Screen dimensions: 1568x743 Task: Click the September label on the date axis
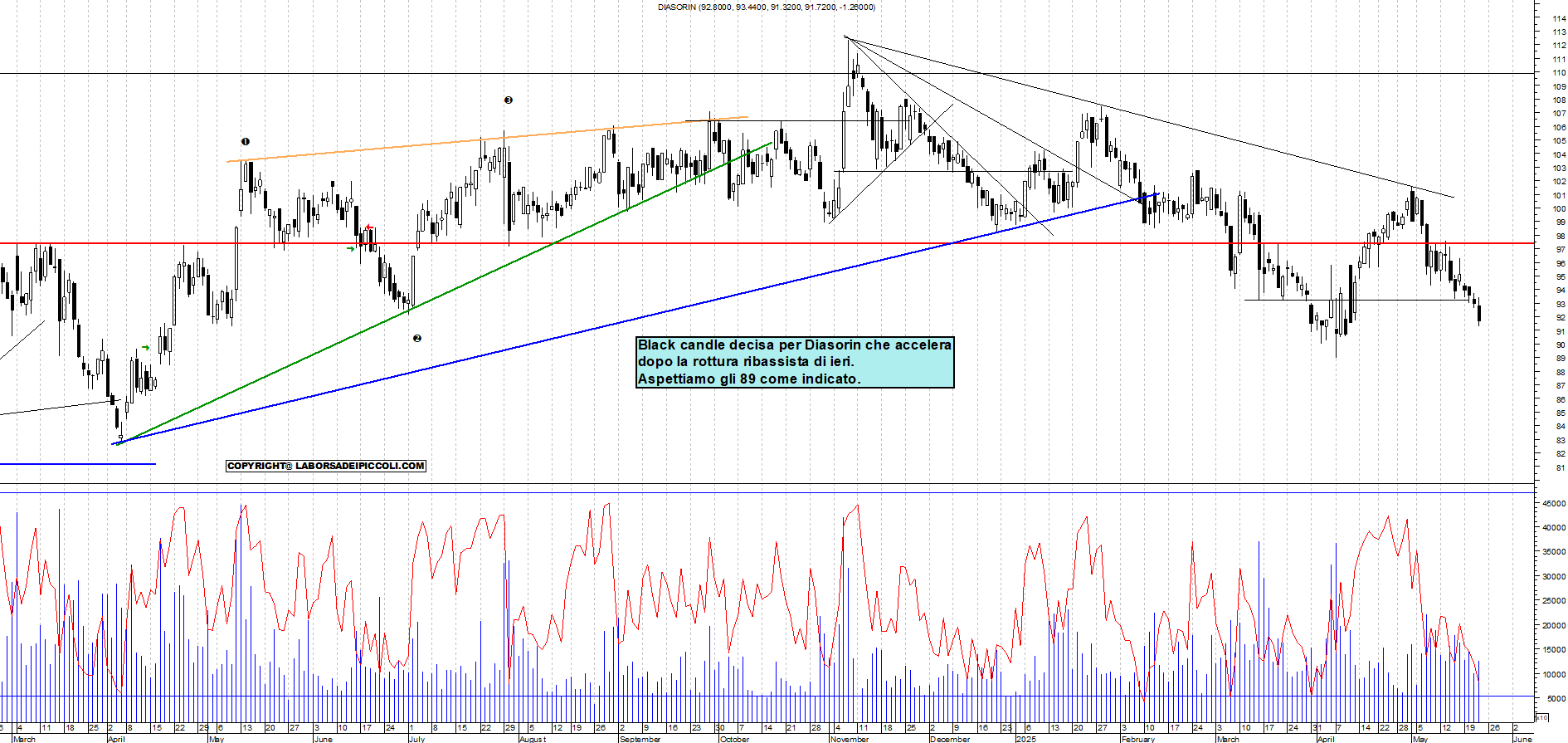point(640,739)
